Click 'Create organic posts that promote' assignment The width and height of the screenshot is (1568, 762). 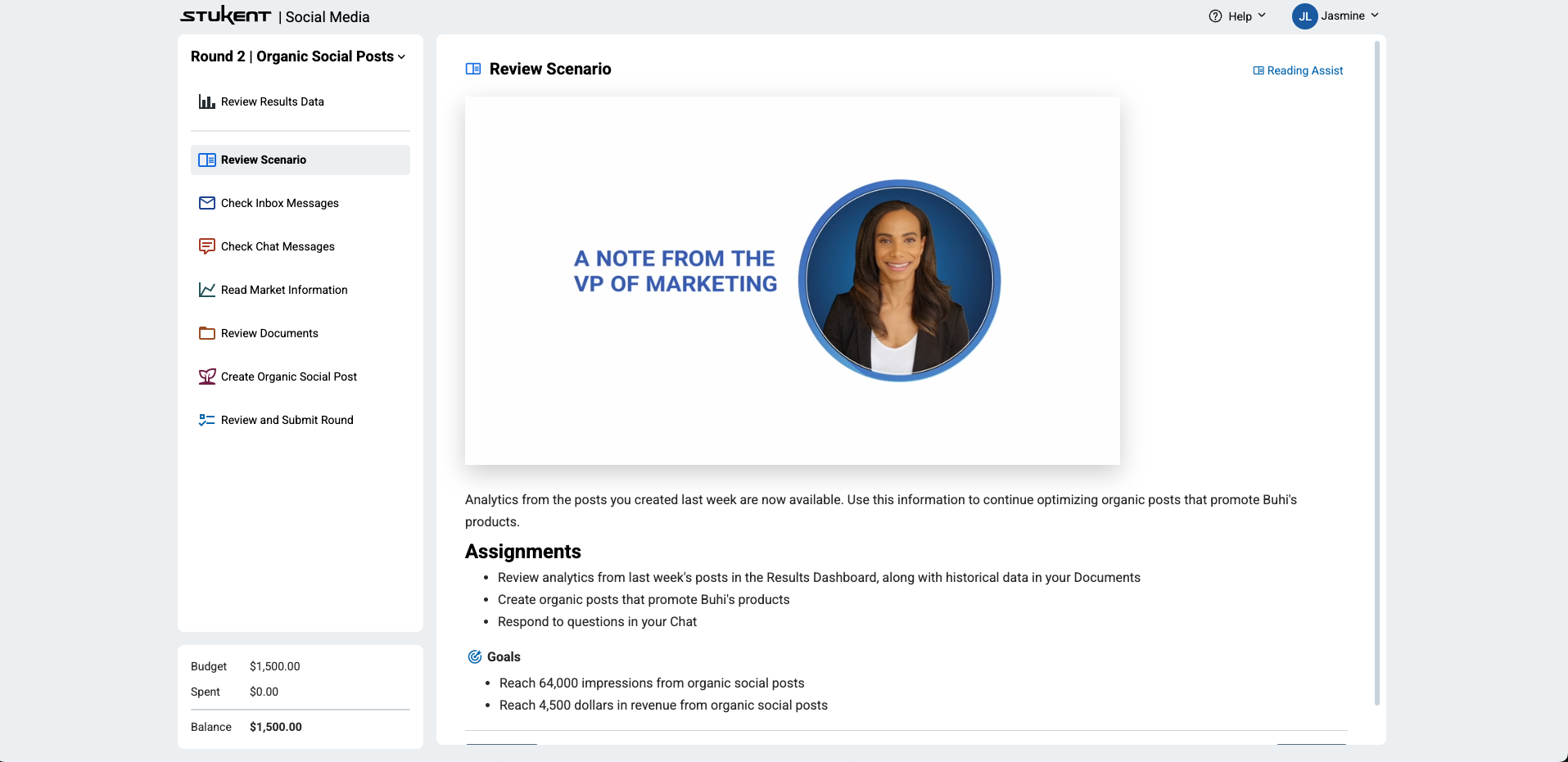tap(644, 599)
